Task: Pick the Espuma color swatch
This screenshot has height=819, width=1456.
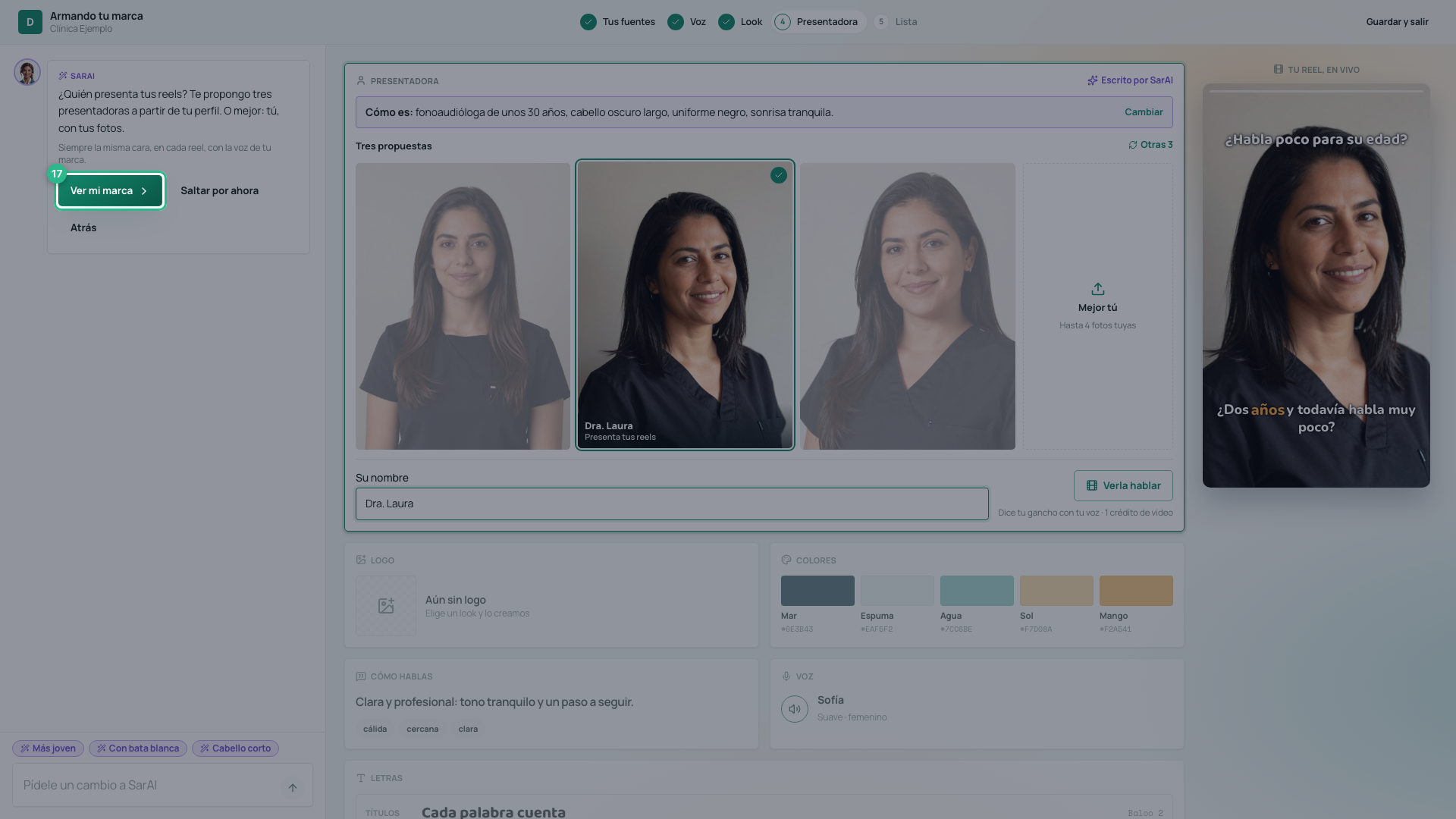Action: point(897,591)
